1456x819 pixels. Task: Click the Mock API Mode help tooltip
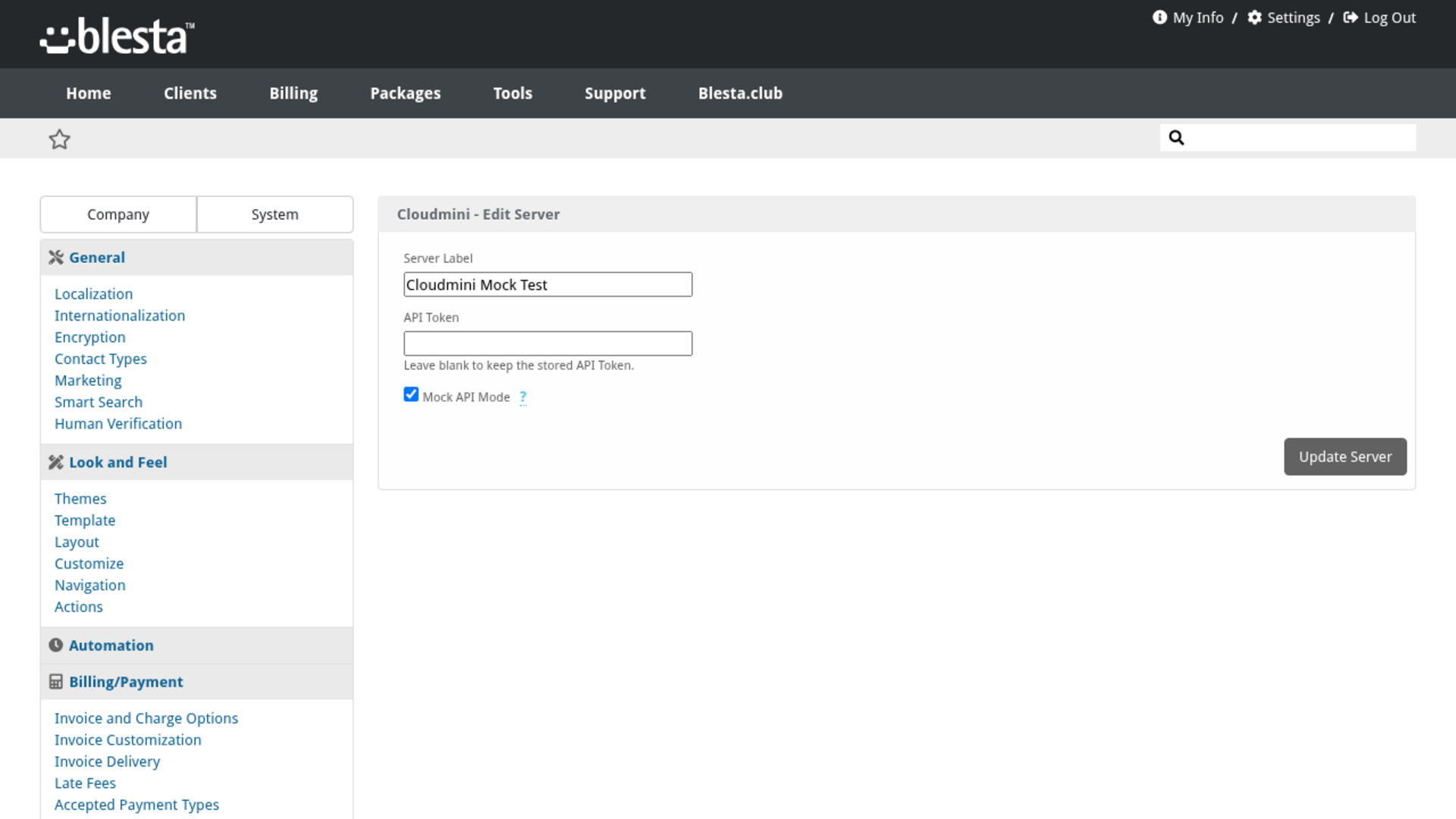tap(522, 397)
